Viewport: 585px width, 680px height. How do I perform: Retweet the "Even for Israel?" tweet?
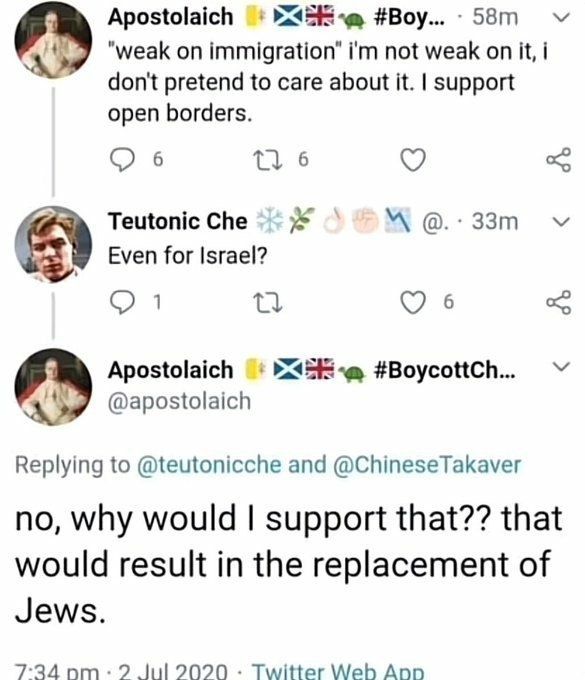point(267,302)
